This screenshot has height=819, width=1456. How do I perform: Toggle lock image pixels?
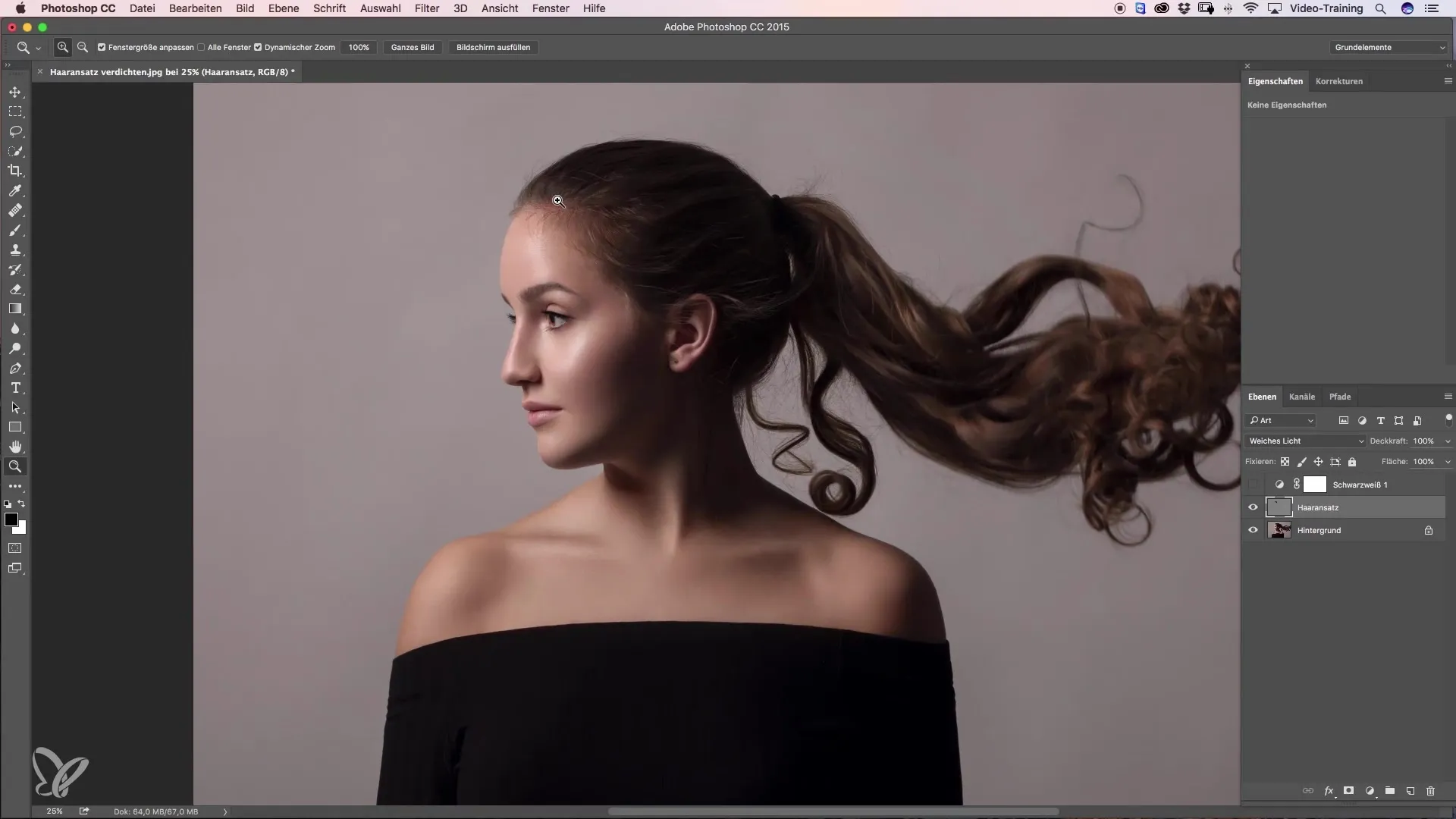tap(1302, 461)
